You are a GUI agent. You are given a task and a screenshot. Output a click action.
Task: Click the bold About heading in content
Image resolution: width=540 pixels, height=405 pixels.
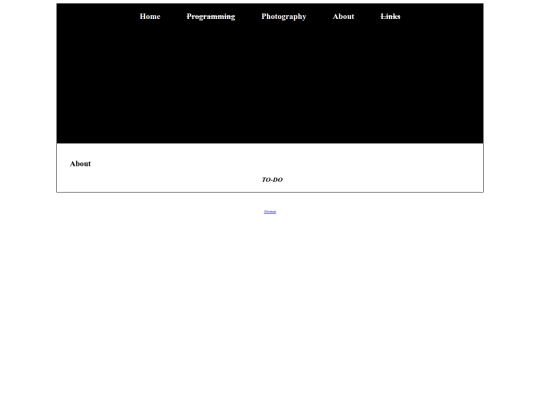(x=80, y=164)
